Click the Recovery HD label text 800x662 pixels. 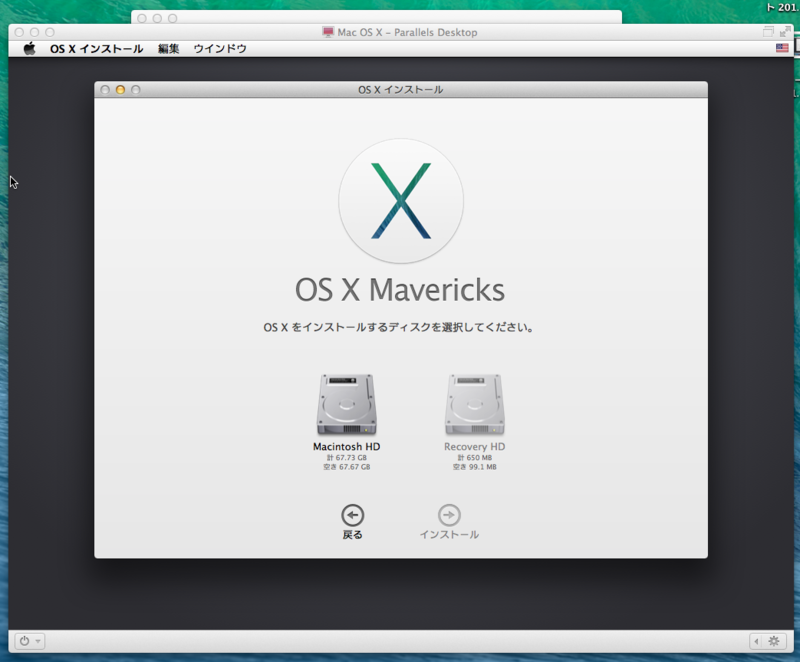[x=474, y=446]
